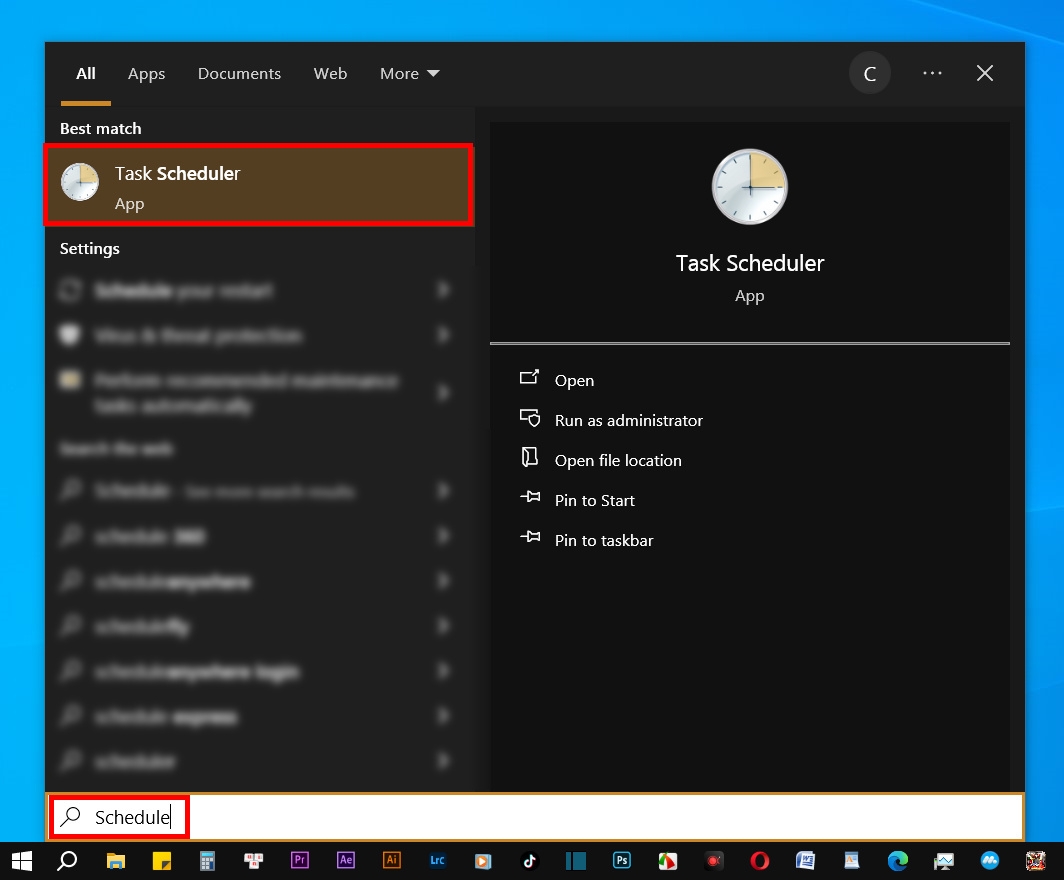Open the orange media player taskbar icon
The image size is (1064, 880).
click(x=483, y=861)
